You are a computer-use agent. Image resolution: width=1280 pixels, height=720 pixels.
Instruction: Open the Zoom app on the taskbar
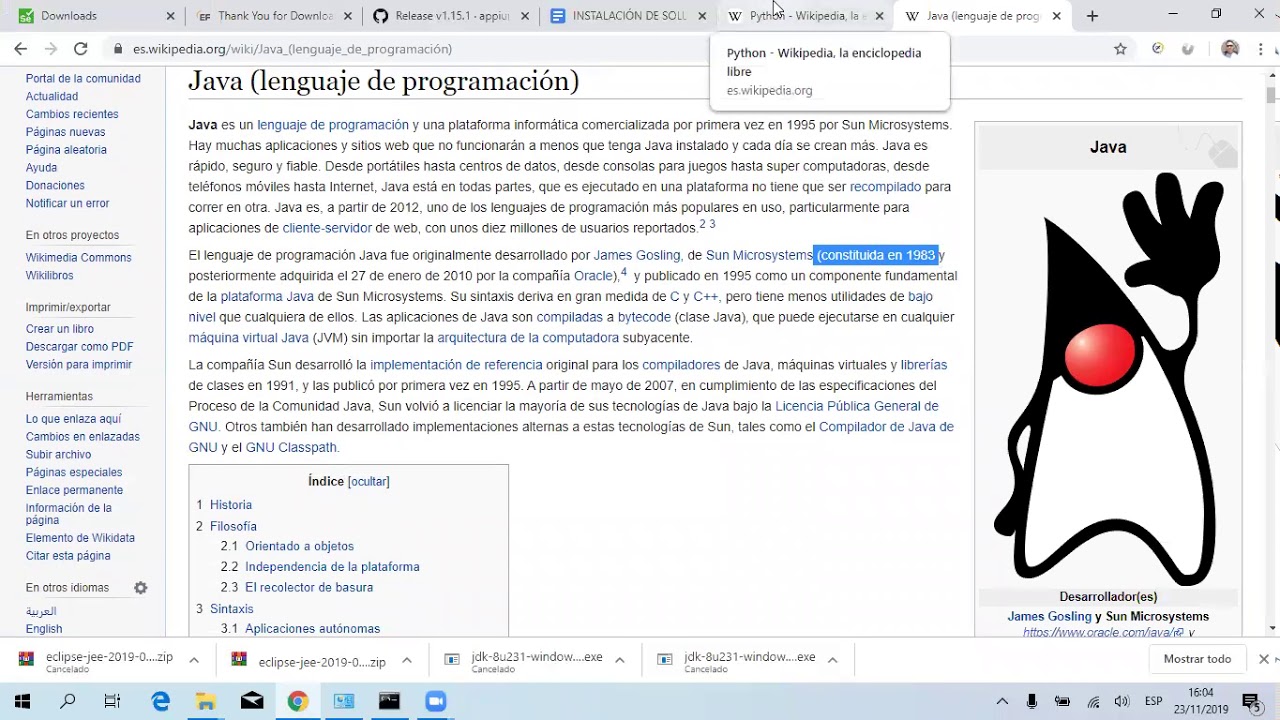click(x=435, y=701)
